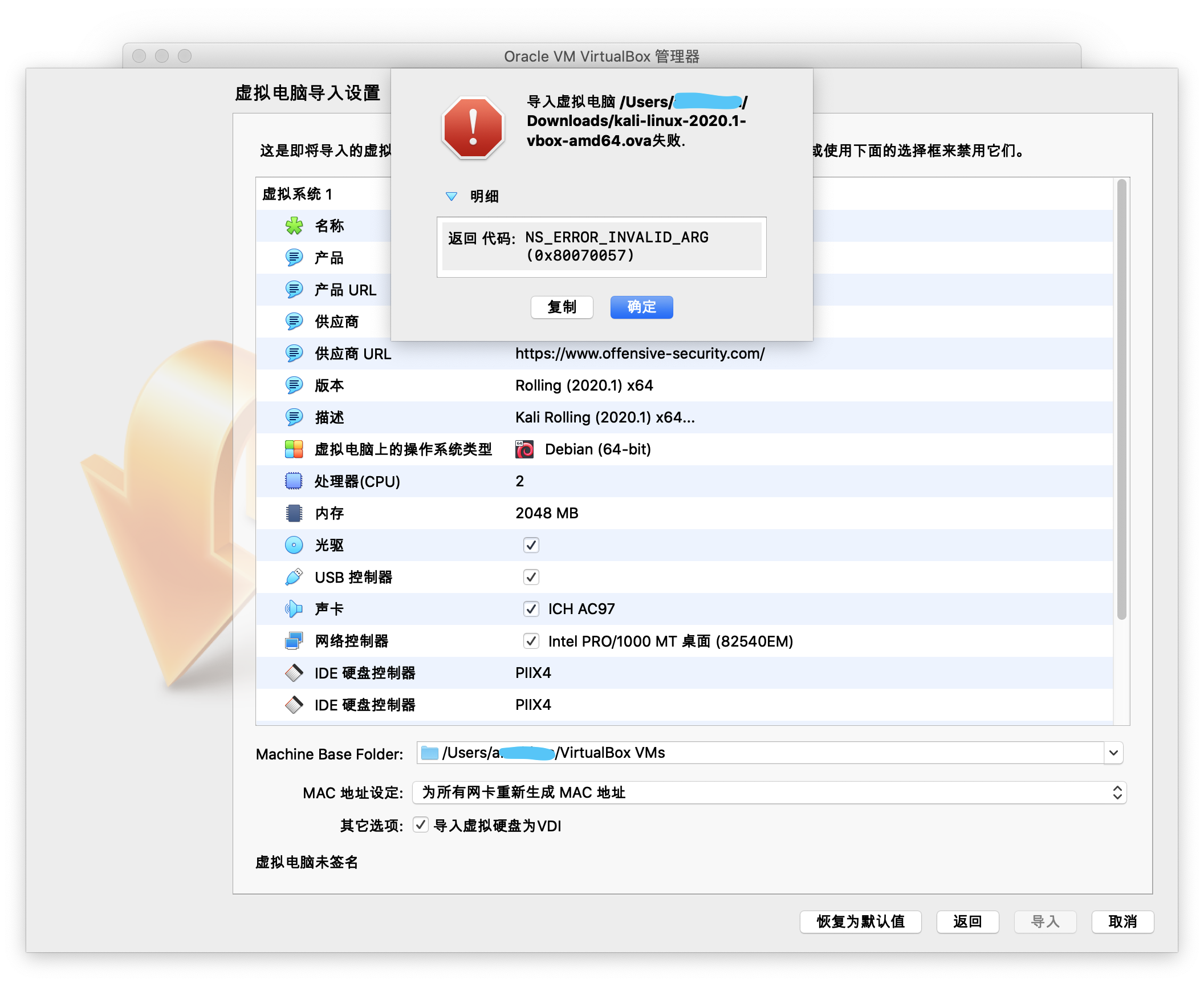Screen dimensions: 1204x983
Task: Click the 取消 cancel button
Action: coord(1123,921)
